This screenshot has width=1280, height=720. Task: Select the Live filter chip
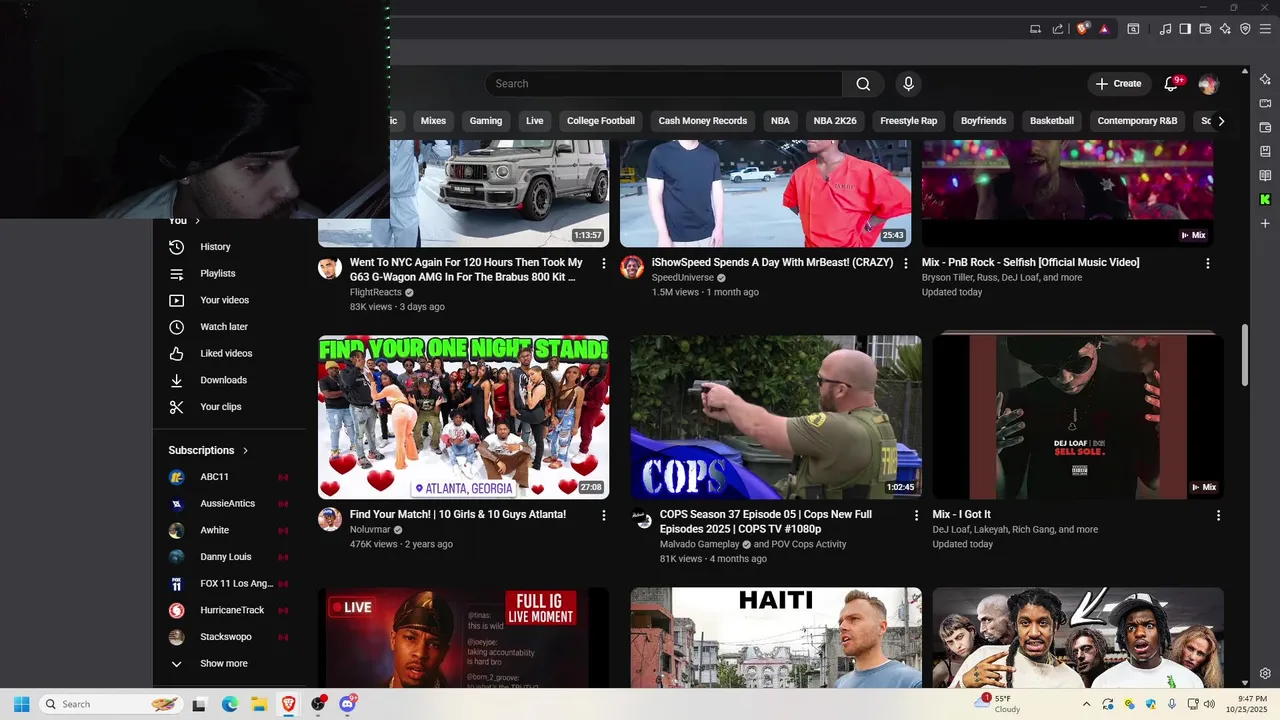click(x=535, y=121)
